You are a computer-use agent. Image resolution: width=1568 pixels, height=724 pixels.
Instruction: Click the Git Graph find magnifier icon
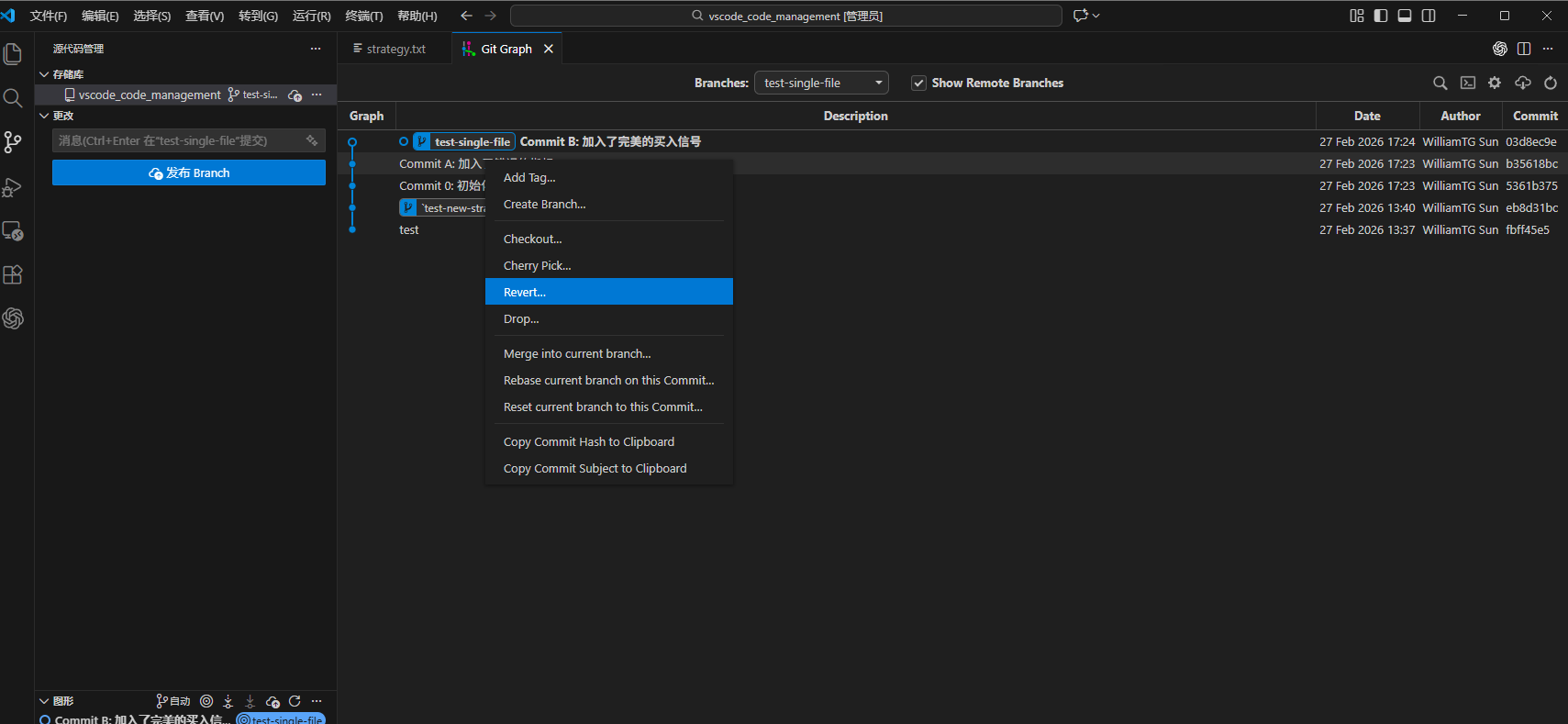tap(1440, 83)
